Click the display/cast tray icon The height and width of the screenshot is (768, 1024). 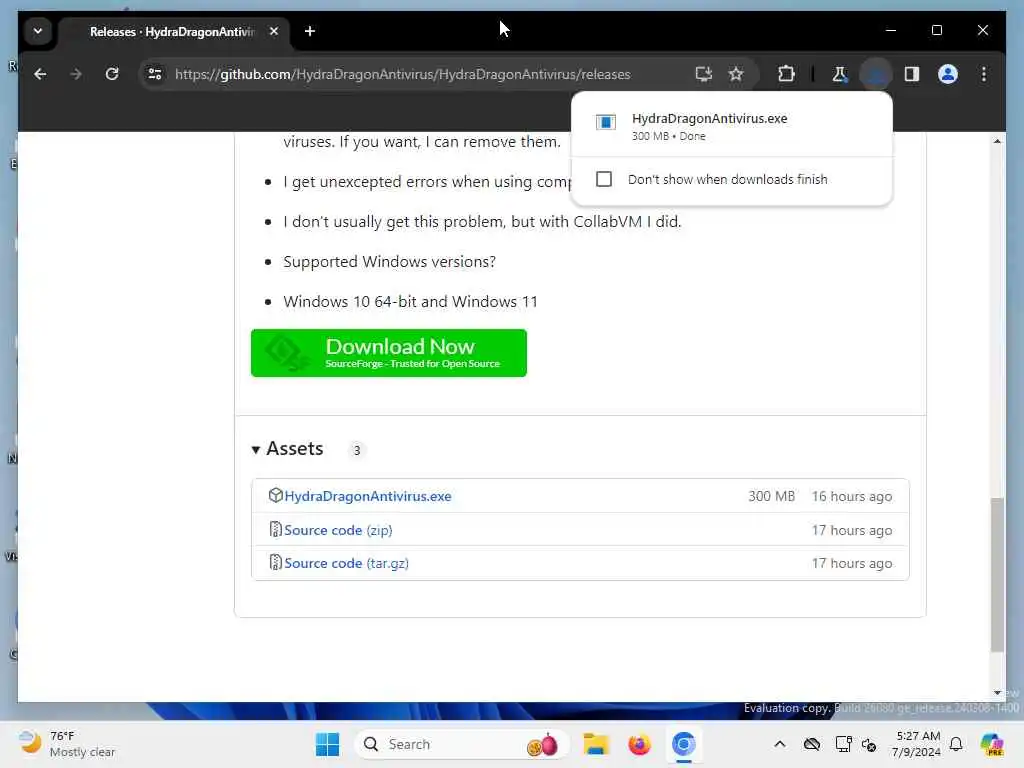click(x=843, y=744)
